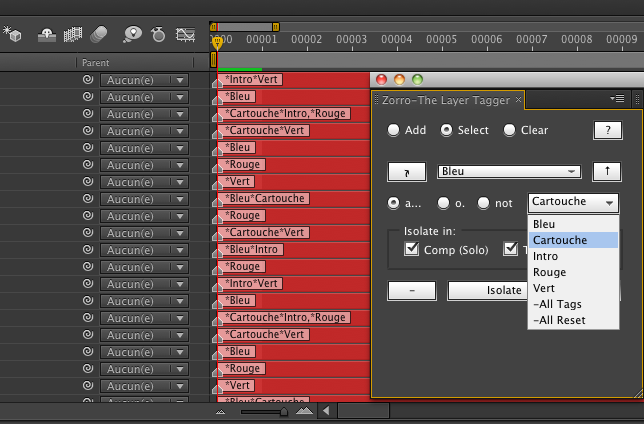Enable the Comp (Solo) checkbox
The height and width of the screenshot is (424, 644).
(411, 249)
